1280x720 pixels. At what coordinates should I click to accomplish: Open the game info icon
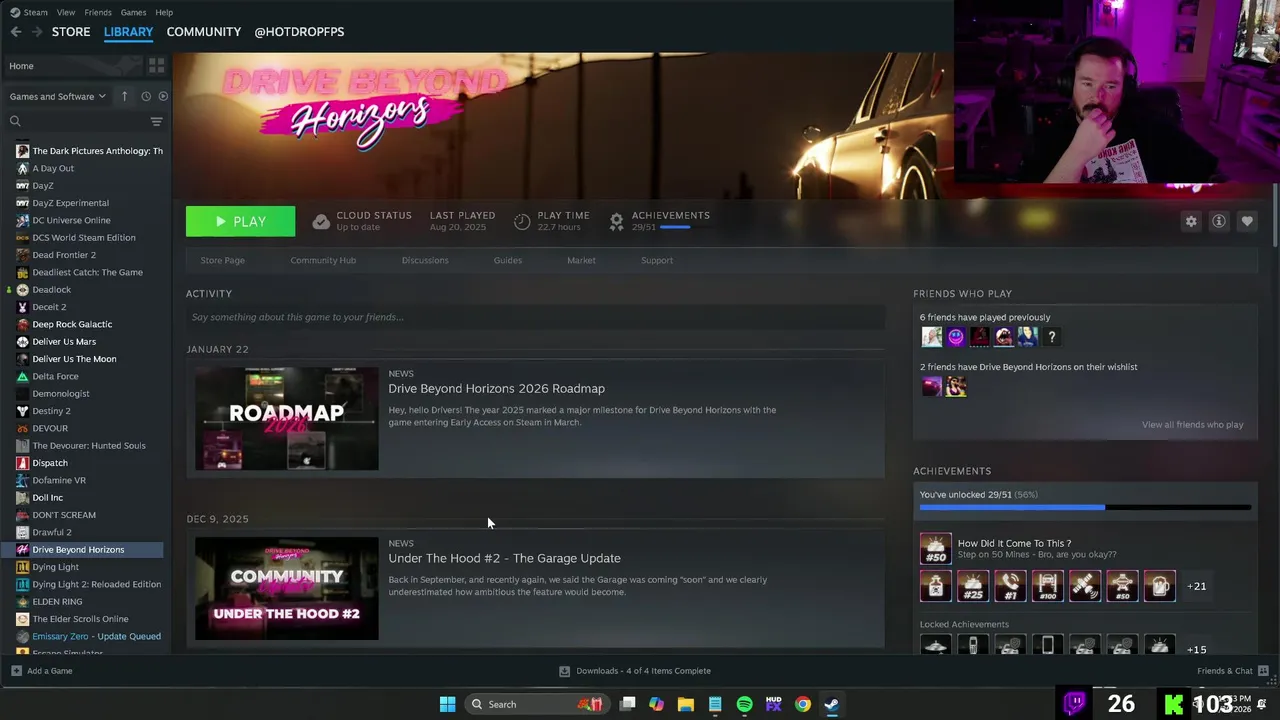click(1219, 221)
